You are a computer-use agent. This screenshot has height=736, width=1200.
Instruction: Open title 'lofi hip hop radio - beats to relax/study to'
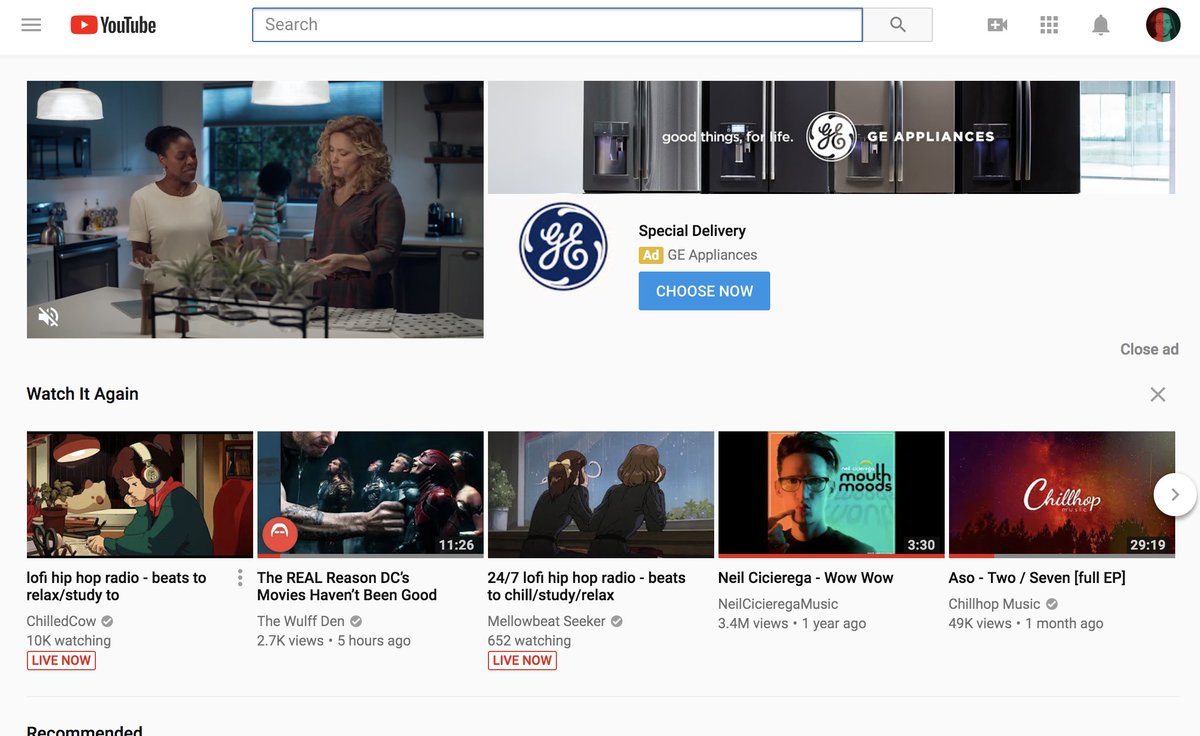click(x=116, y=586)
